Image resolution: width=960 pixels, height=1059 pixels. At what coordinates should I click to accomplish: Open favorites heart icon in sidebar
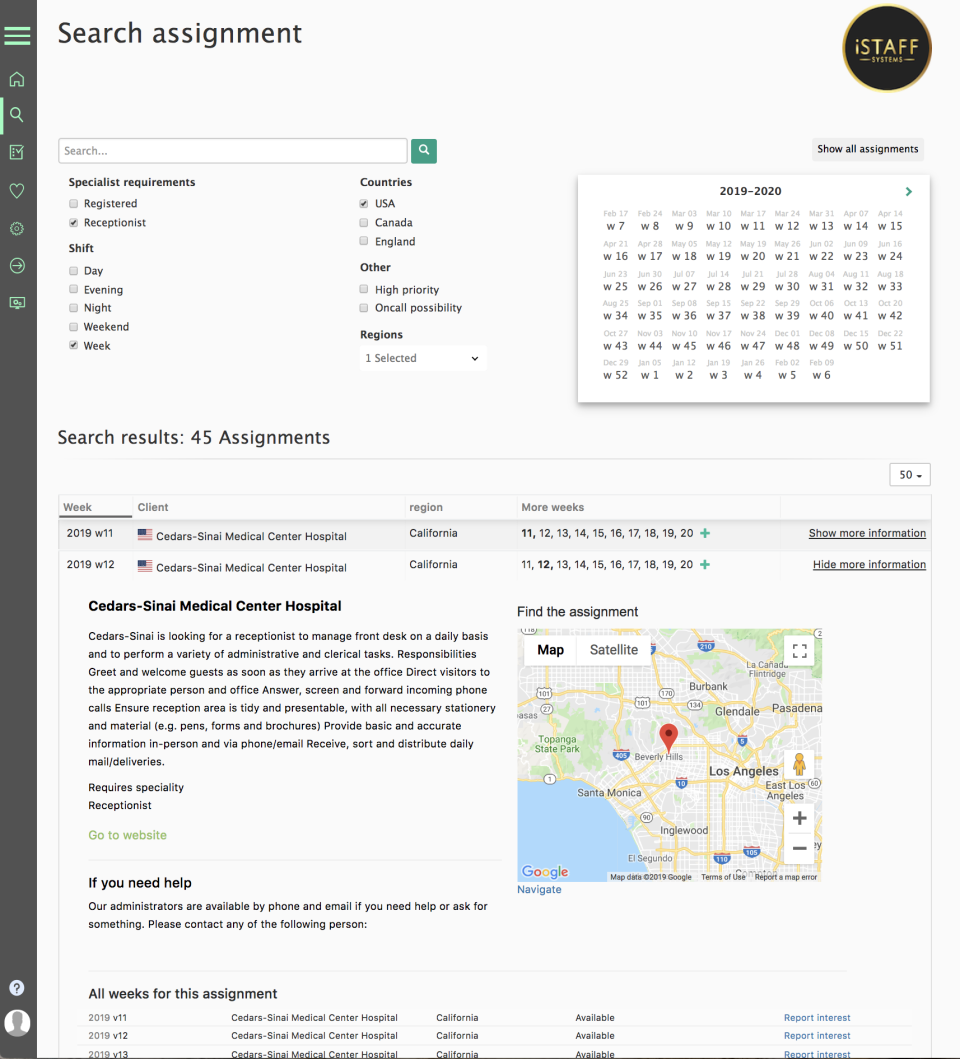click(x=17, y=191)
